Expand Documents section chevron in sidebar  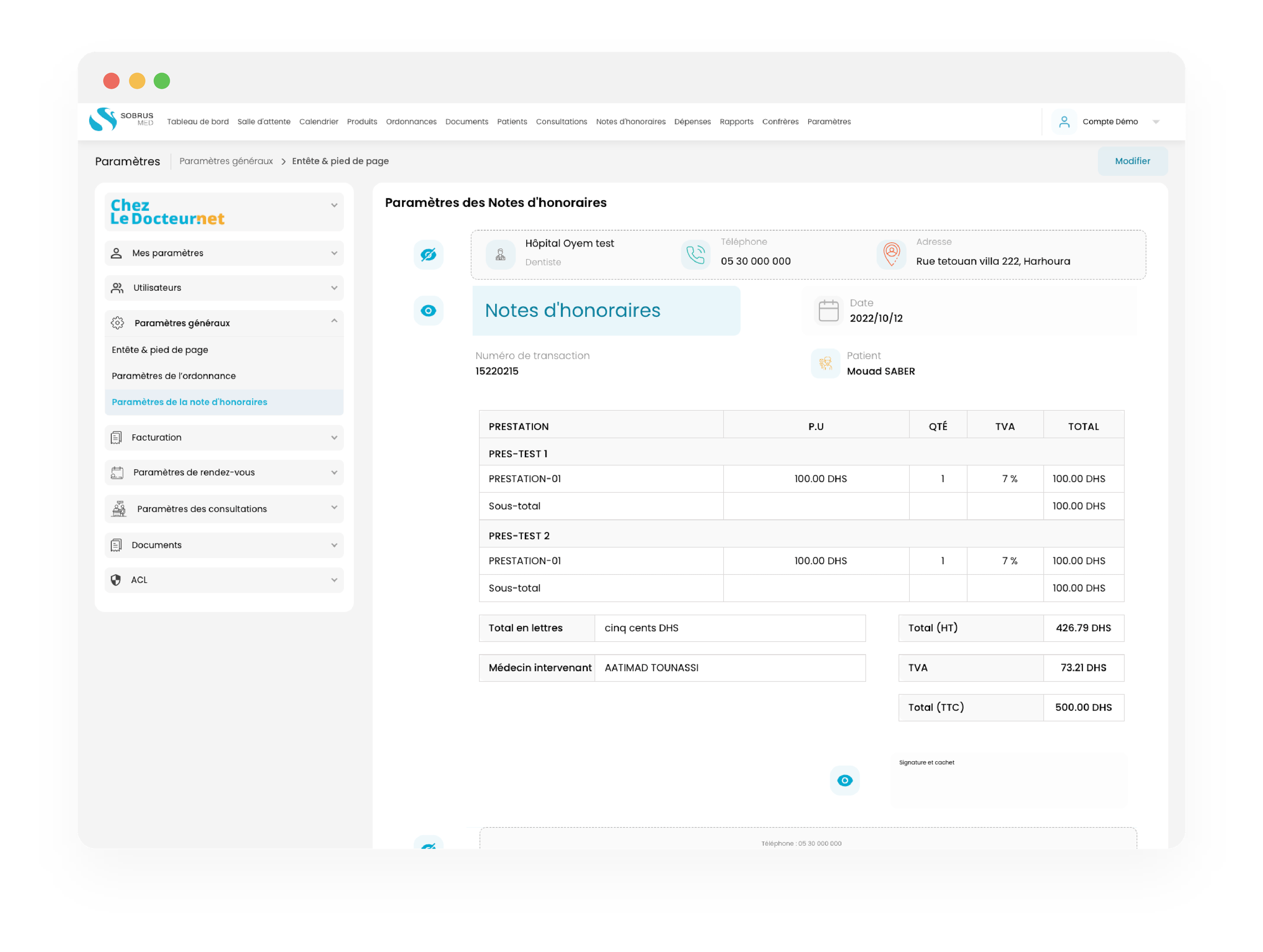pos(334,545)
